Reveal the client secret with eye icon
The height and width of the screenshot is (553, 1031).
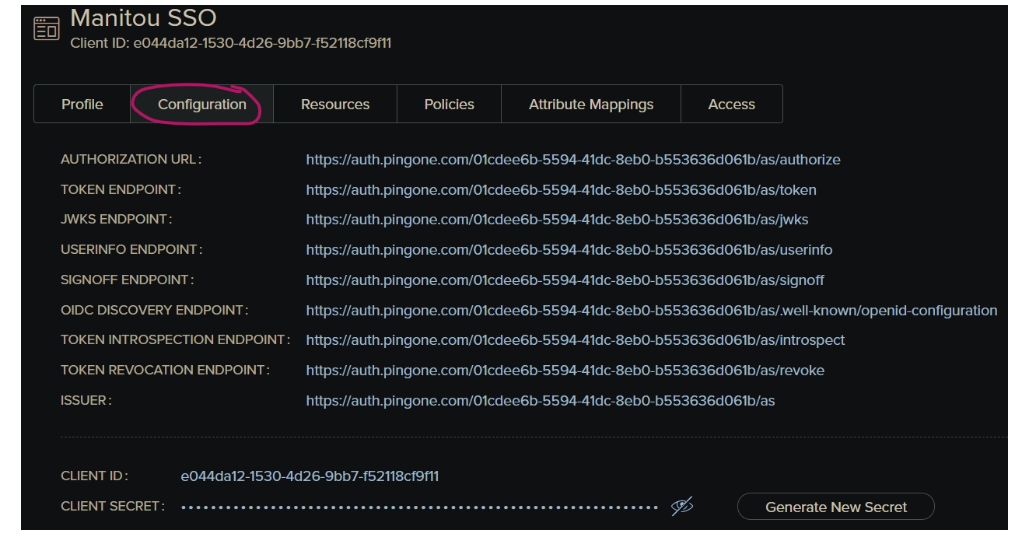click(682, 506)
